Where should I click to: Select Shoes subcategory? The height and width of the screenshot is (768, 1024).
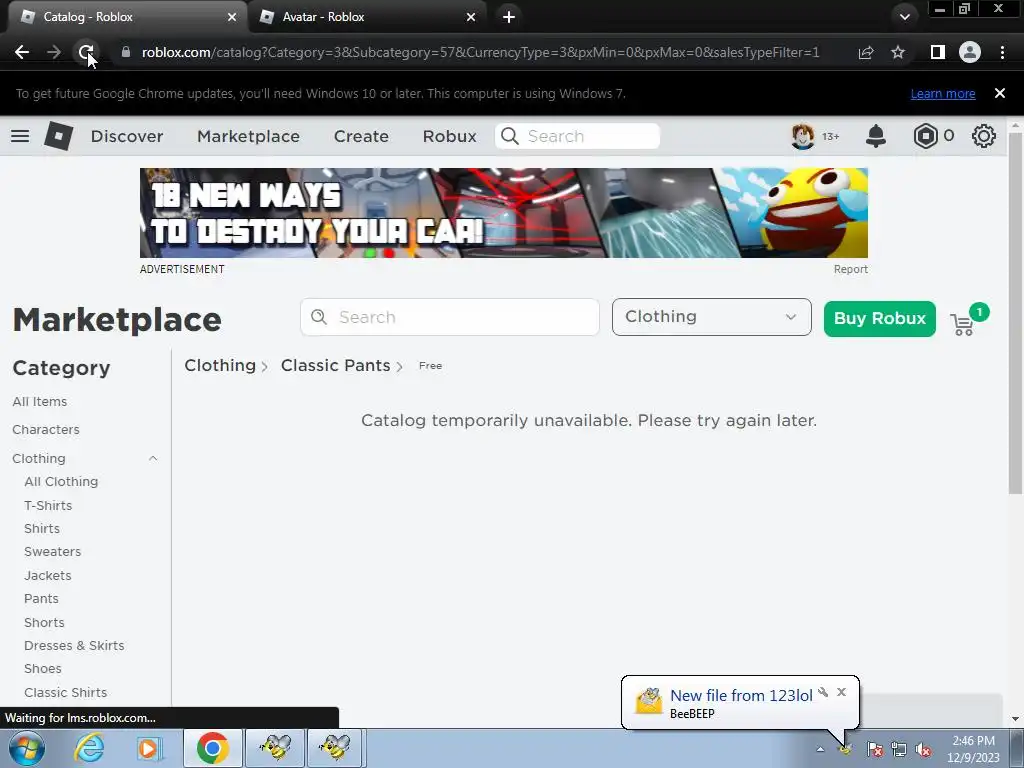pos(43,669)
